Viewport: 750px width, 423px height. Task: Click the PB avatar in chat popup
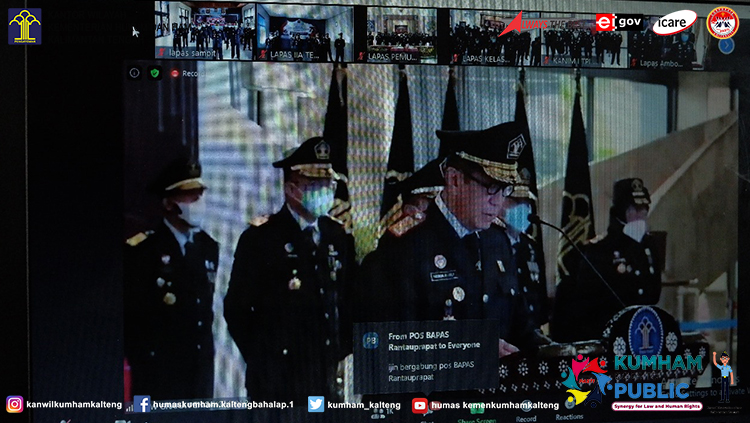[x=369, y=340]
